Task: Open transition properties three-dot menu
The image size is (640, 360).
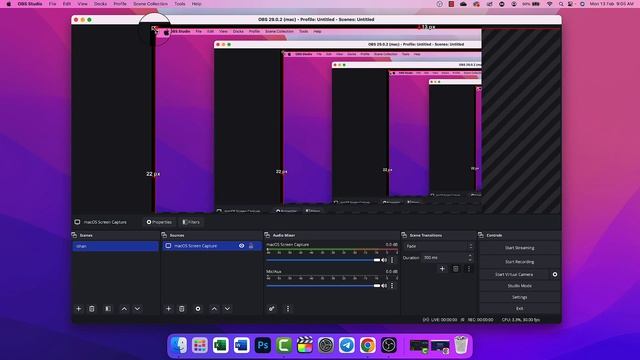Action: click(x=469, y=269)
